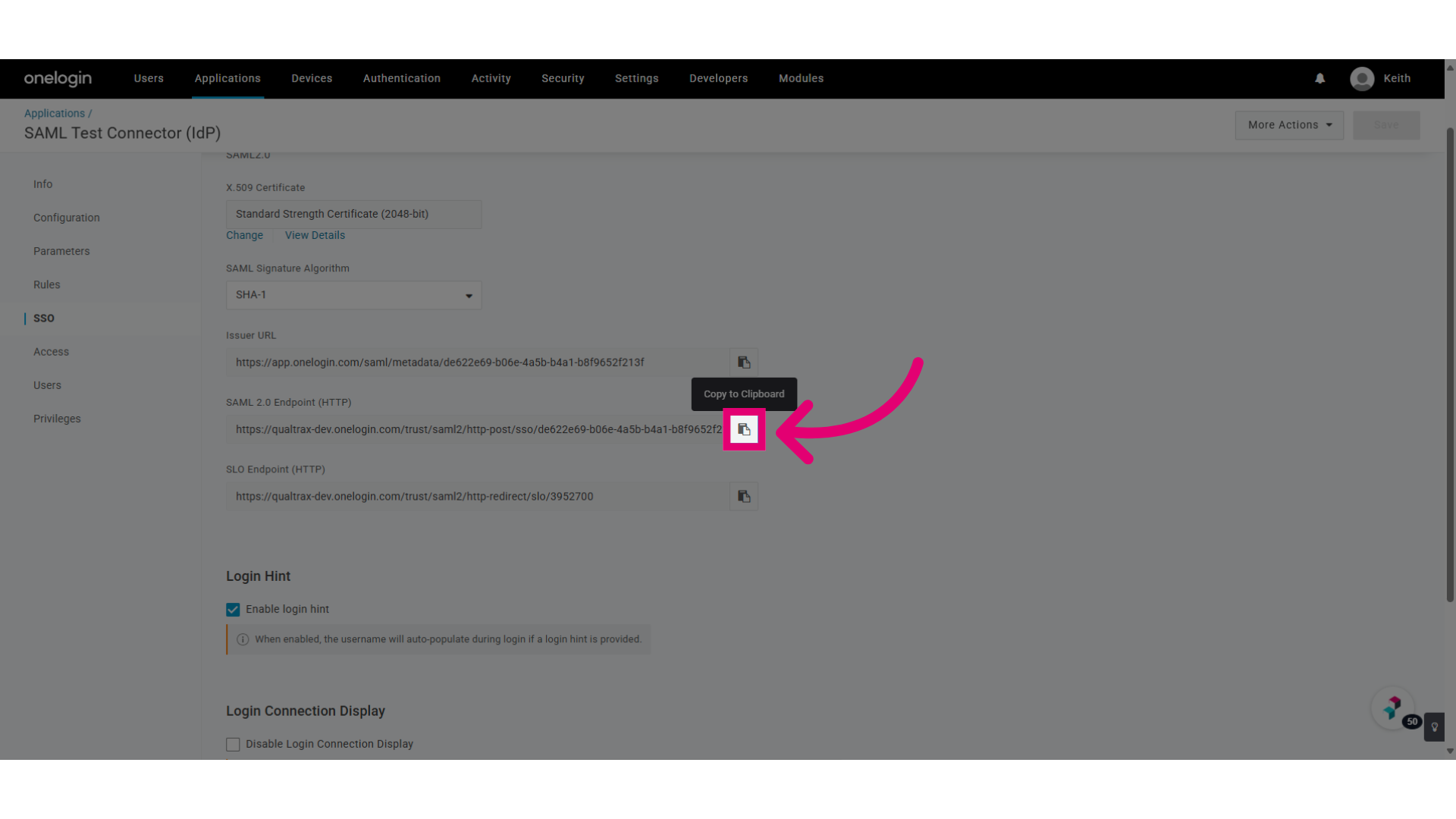Screen dimensions: 1456x819
Task: Click the X.509 Certificate field
Action: [353, 215]
